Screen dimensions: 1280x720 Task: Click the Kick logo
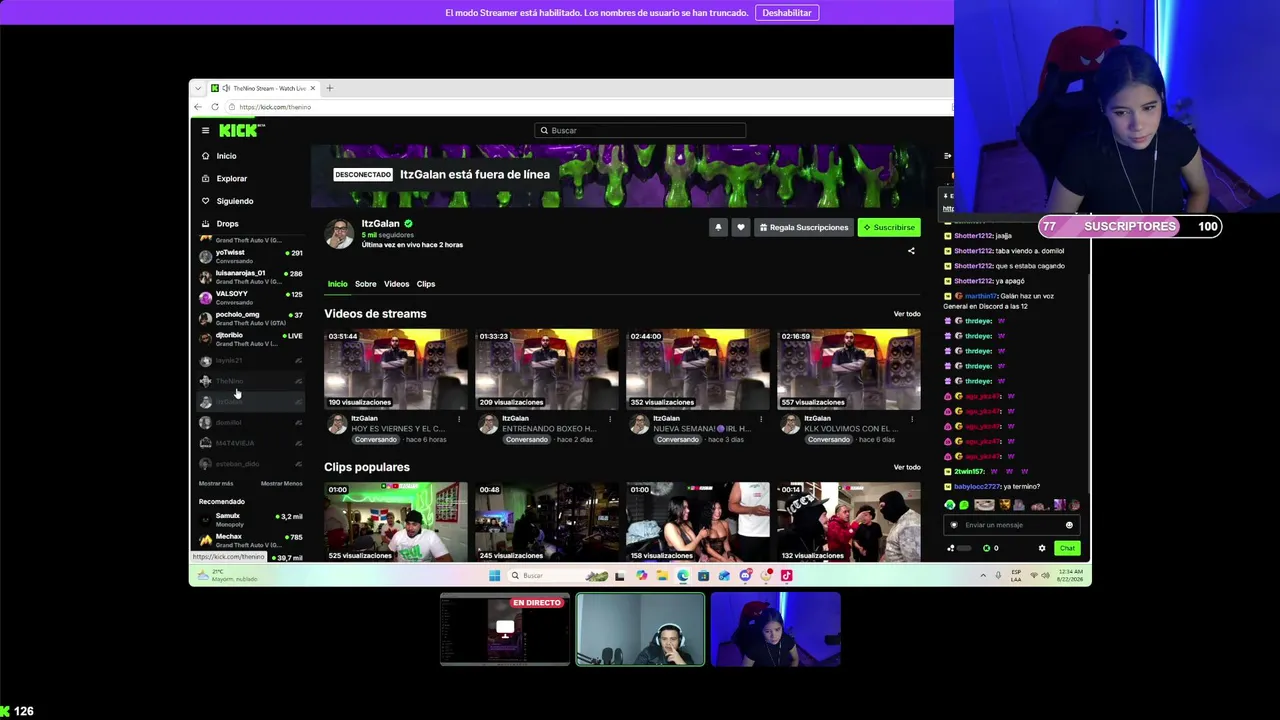240,130
